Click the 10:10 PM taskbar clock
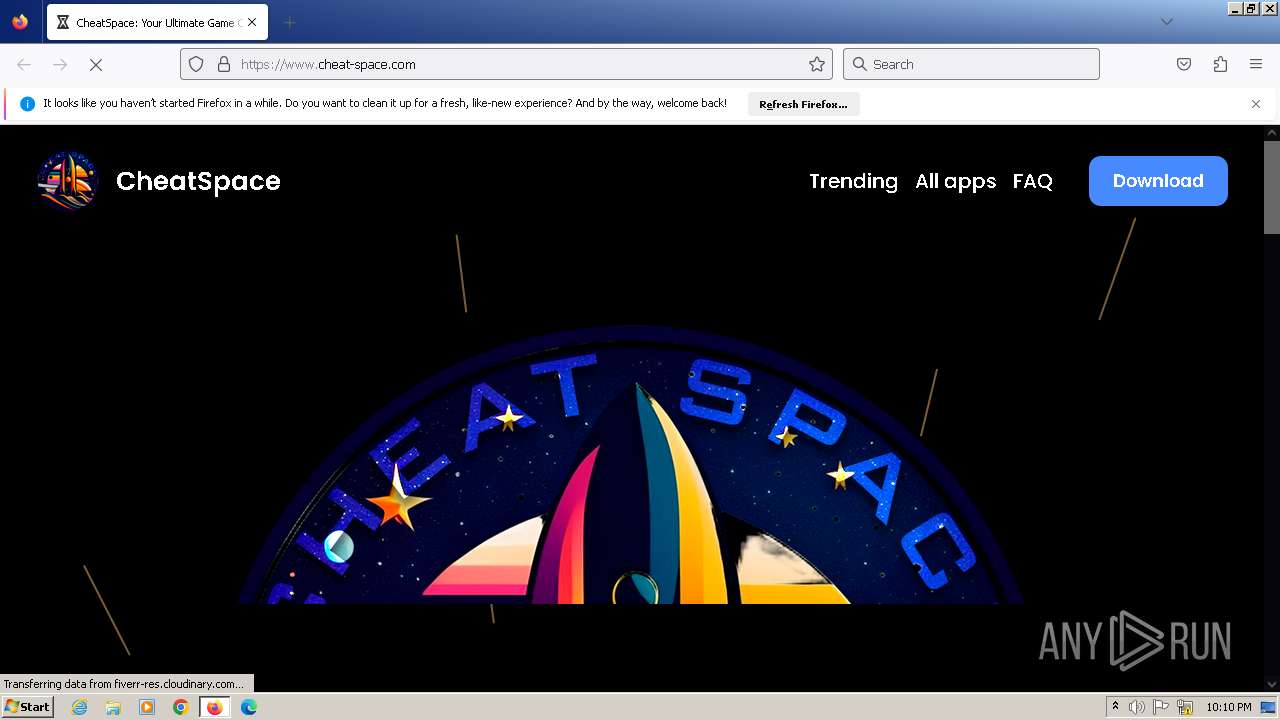This screenshot has width=1280, height=720. coord(1229,707)
